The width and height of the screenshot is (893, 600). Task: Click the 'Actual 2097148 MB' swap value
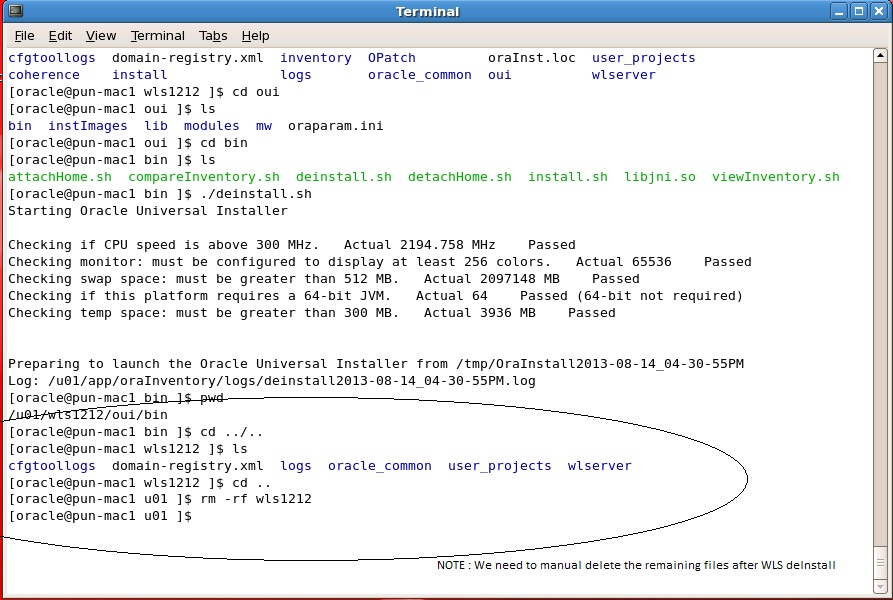[x=491, y=279]
